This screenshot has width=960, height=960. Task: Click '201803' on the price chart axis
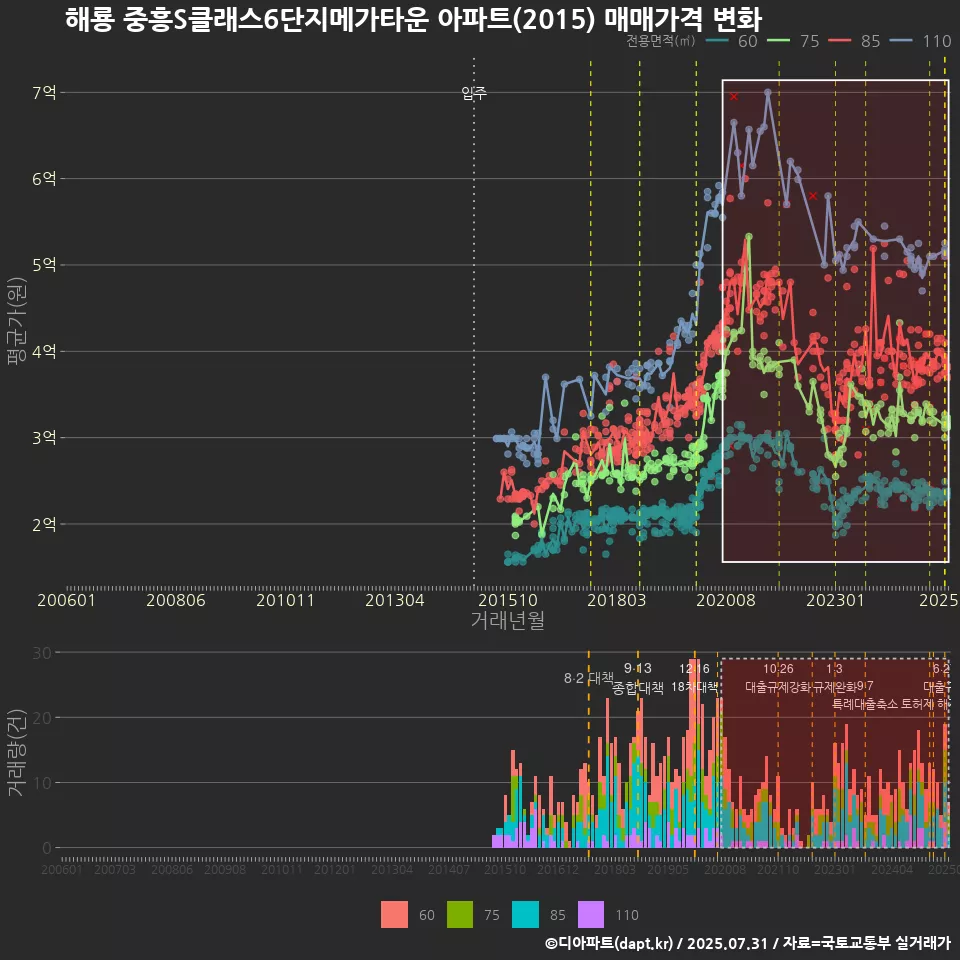click(x=617, y=600)
